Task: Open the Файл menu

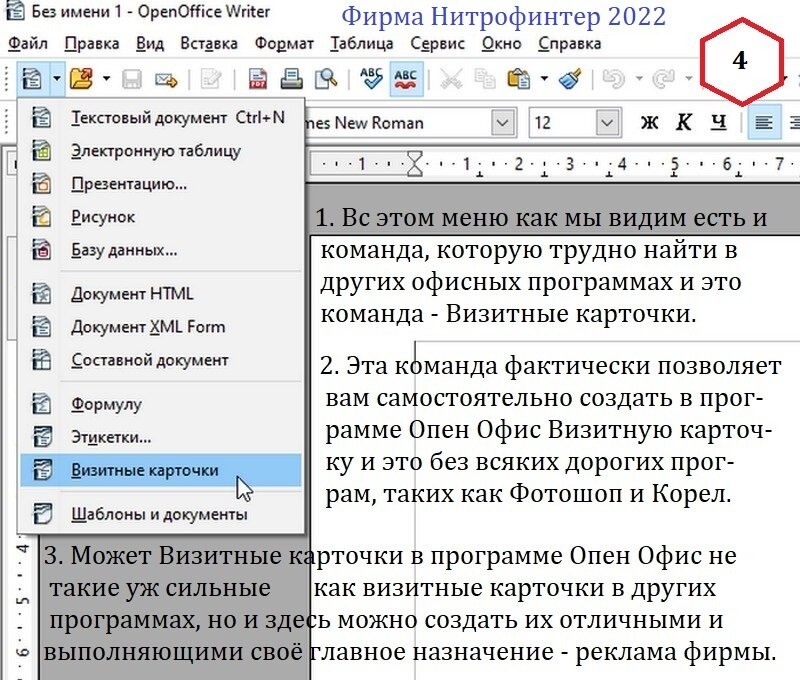Action: [28, 44]
